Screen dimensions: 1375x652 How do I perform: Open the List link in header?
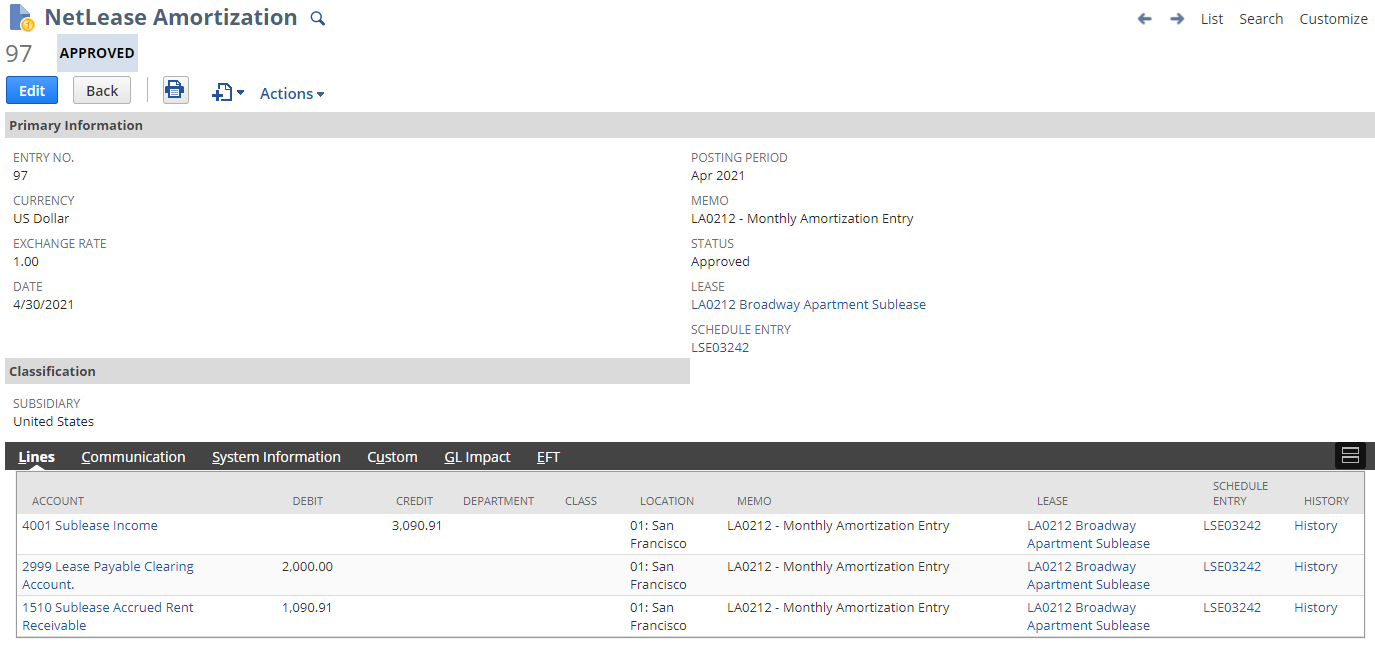[x=1211, y=19]
